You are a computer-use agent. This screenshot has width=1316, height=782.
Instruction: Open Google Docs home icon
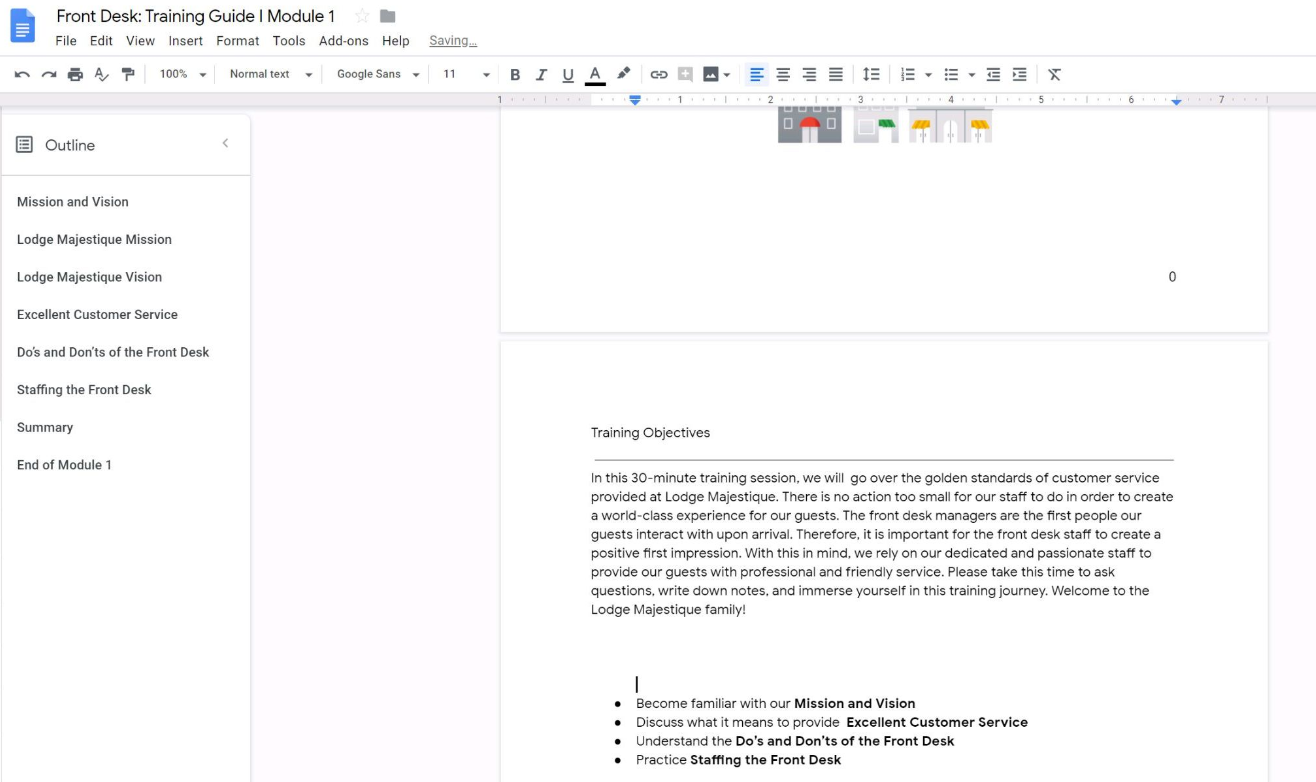tap(23, 25)
